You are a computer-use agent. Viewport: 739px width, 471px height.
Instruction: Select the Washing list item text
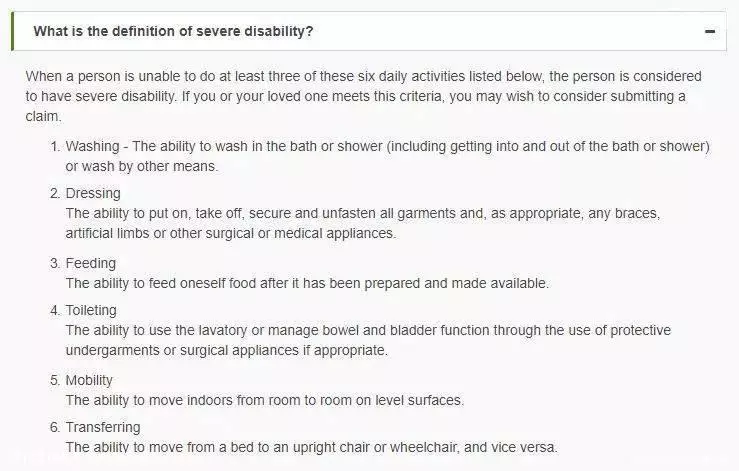click(387, 156)
